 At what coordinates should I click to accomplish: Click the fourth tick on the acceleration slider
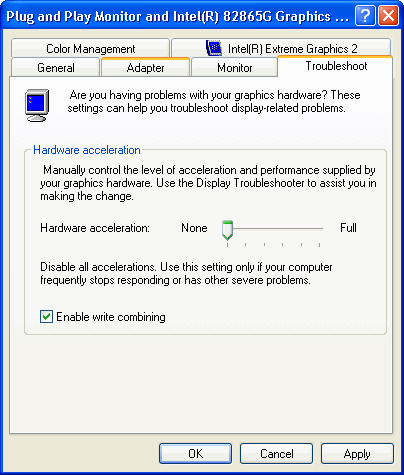[282, 245]
